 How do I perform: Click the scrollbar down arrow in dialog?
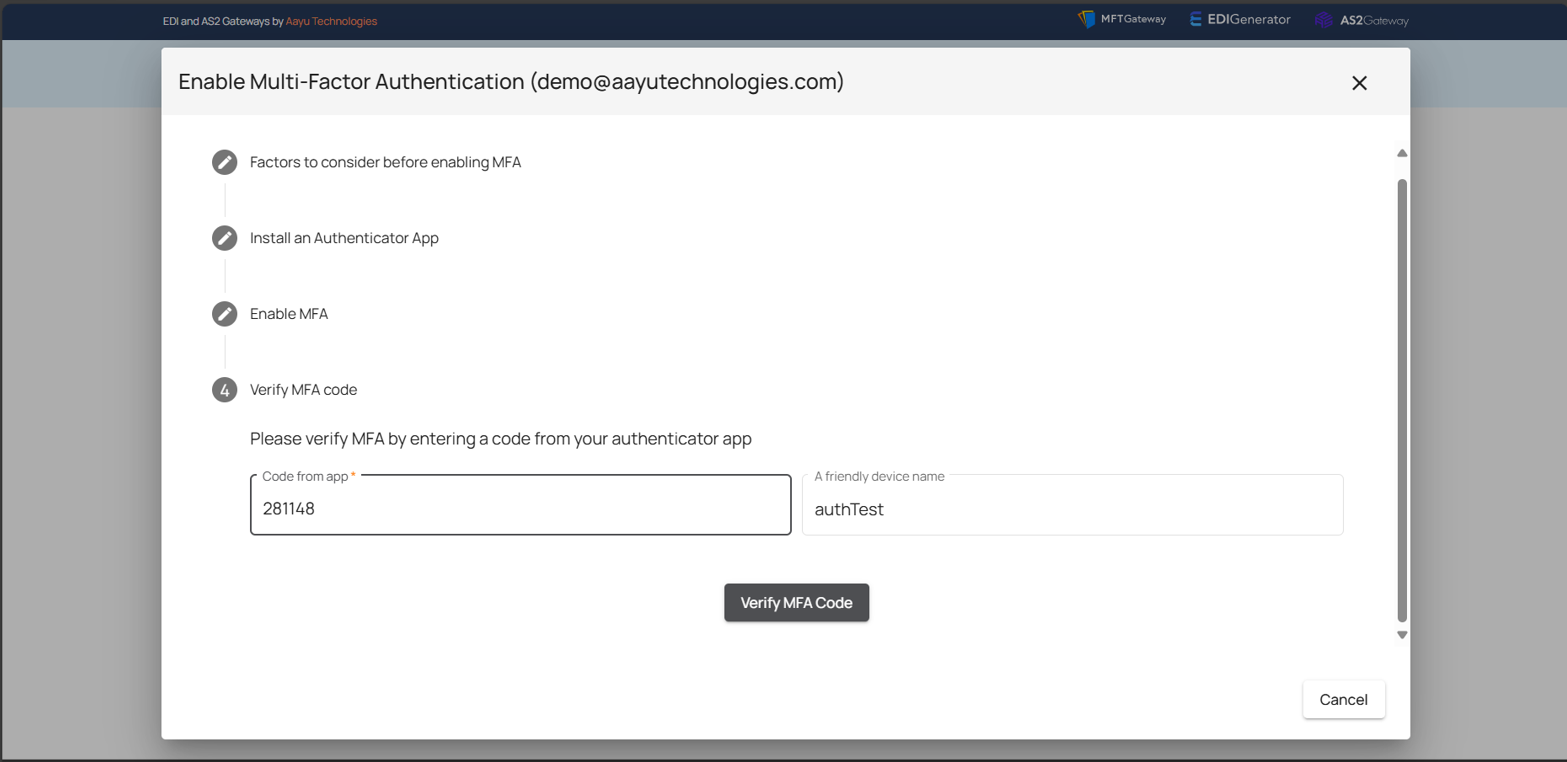[1402, 635]
